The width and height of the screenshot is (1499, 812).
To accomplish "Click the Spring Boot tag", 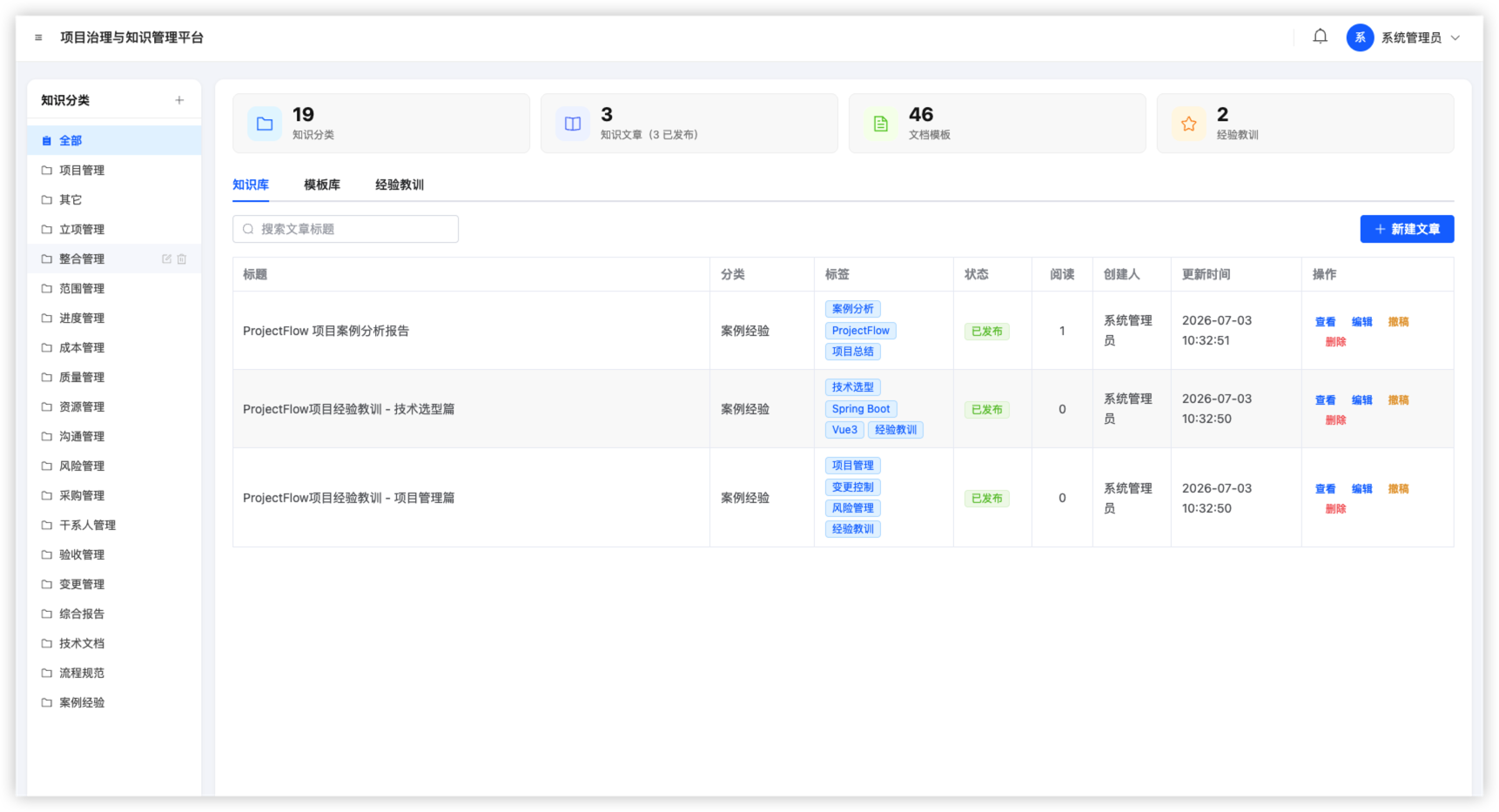I will [861, 409].
